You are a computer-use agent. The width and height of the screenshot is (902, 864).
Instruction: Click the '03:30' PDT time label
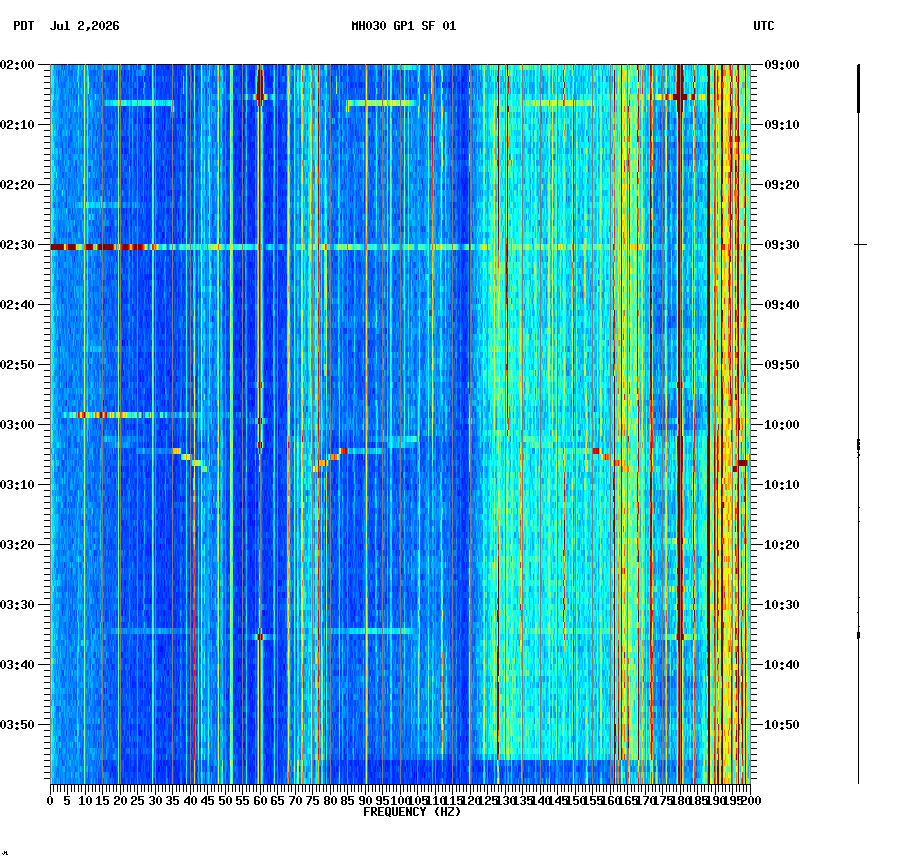click(17, 605)
